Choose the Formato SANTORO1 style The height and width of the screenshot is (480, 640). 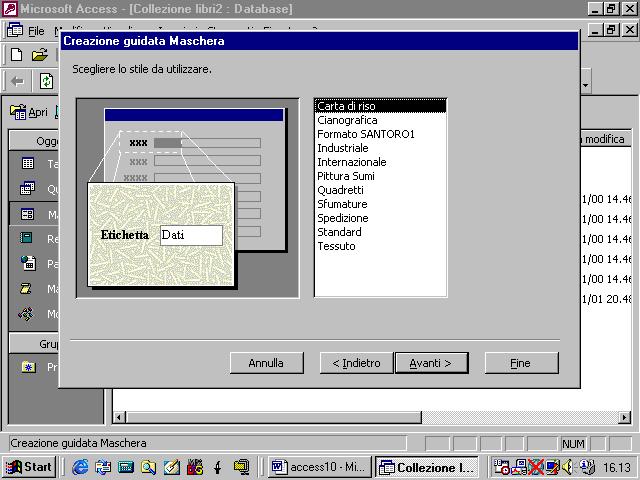click(x=380, y=134)
